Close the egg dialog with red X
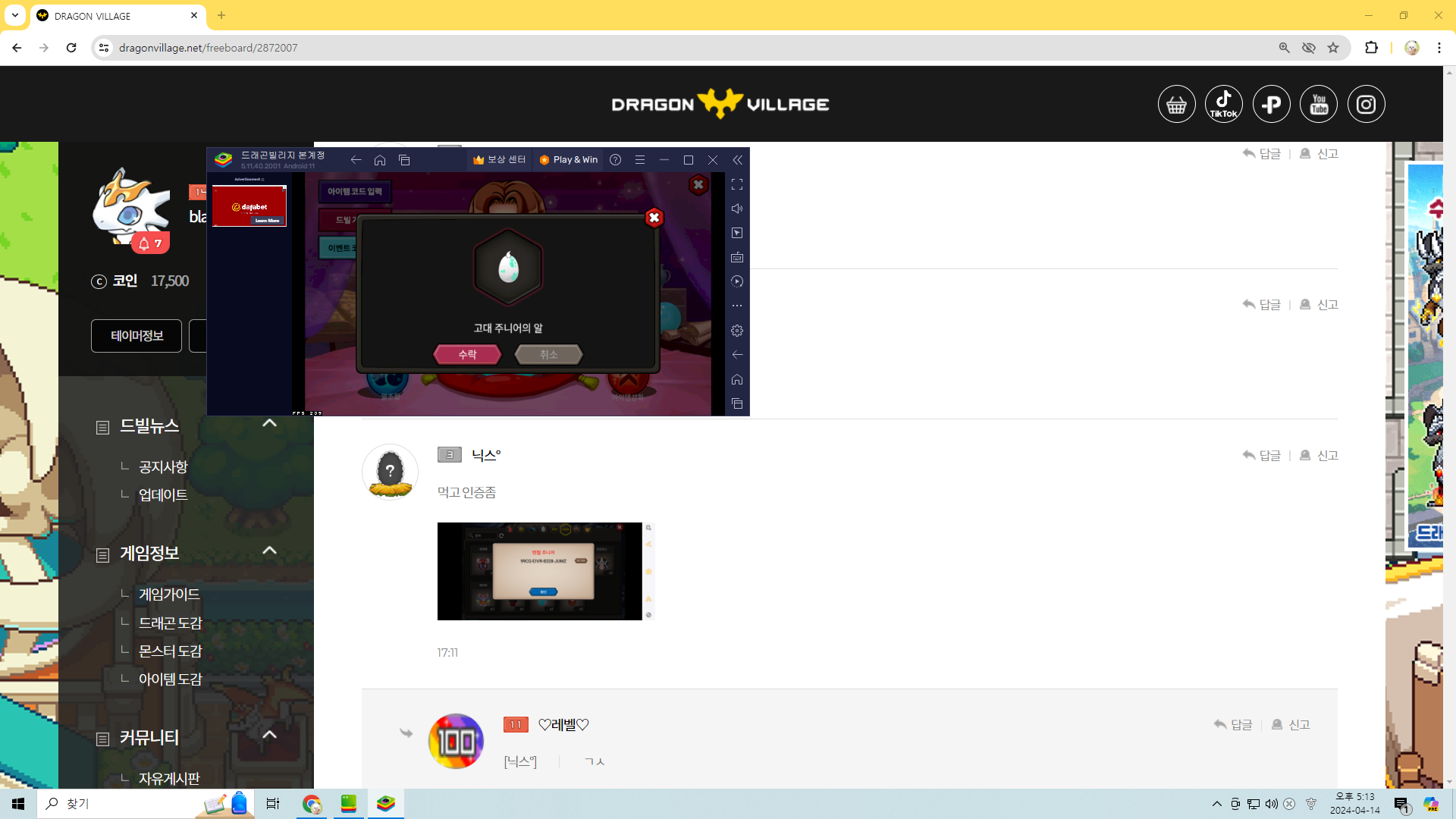The image size is (1456, 819). (x=654, y=218)
